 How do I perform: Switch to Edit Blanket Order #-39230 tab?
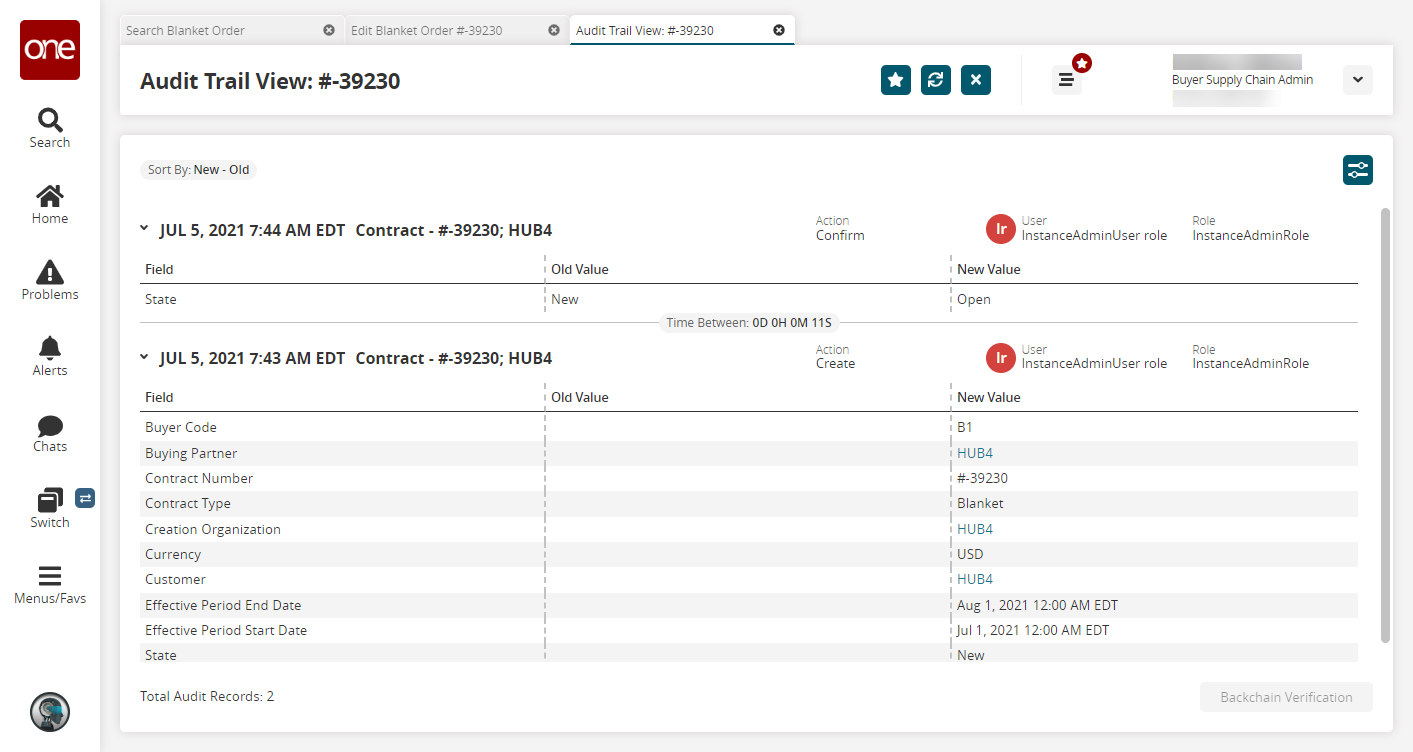click(427, 30)
